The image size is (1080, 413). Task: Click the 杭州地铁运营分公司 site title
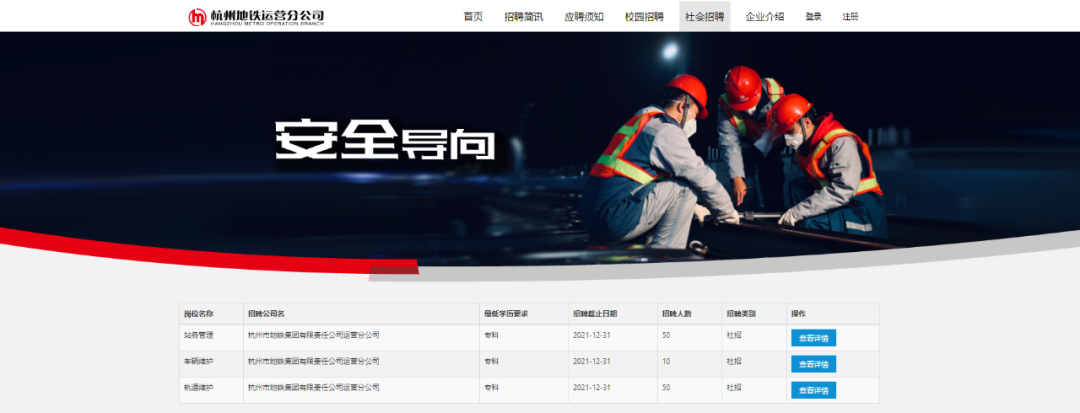coord(267,15)
